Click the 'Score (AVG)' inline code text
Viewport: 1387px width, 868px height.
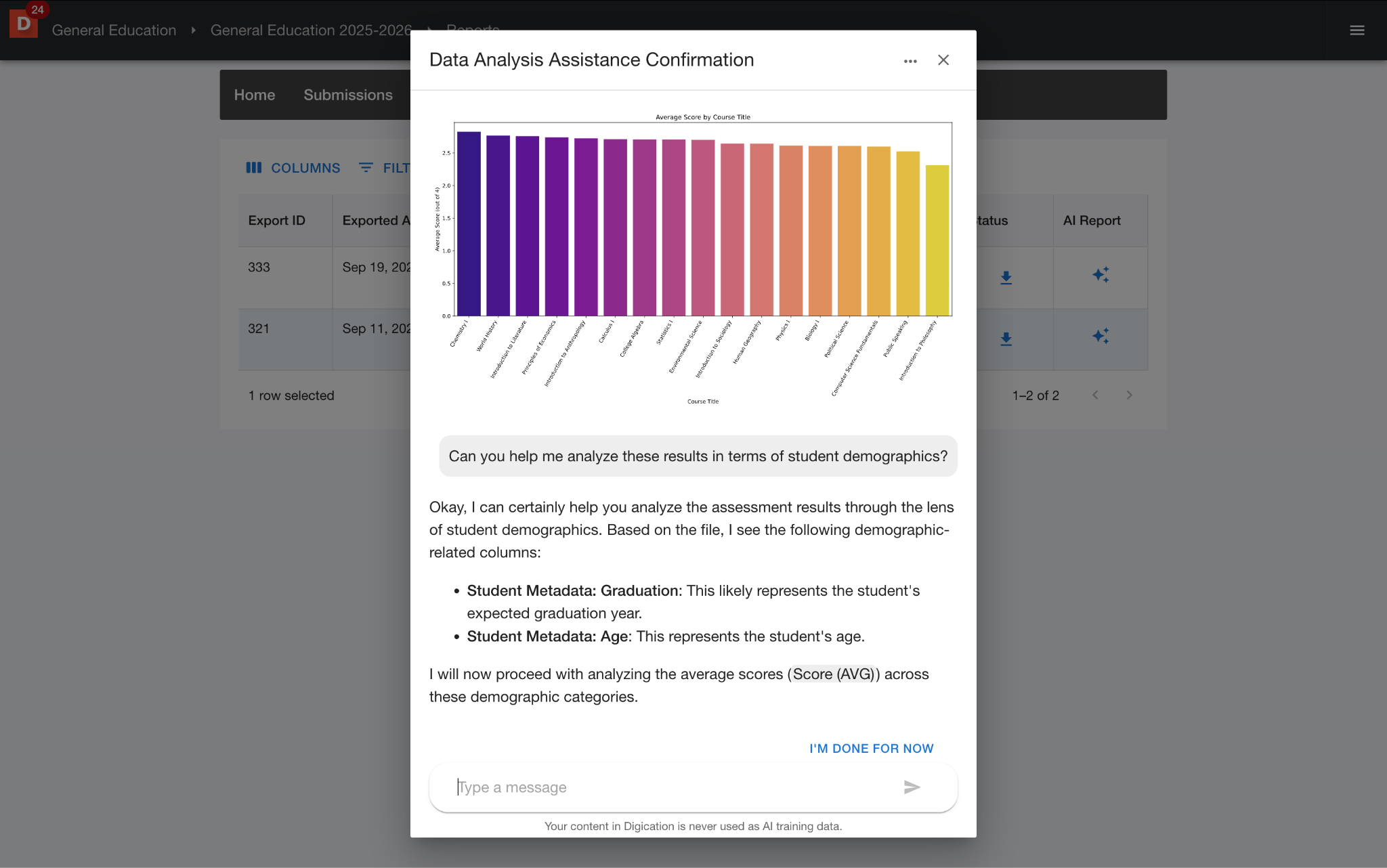[x=834, y=674]
